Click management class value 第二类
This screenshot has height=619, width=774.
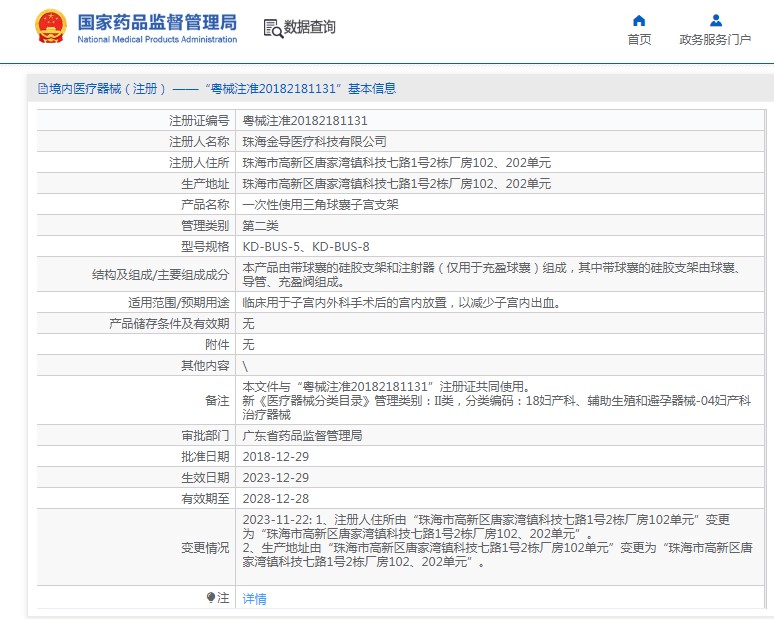(x=260, y=226)
